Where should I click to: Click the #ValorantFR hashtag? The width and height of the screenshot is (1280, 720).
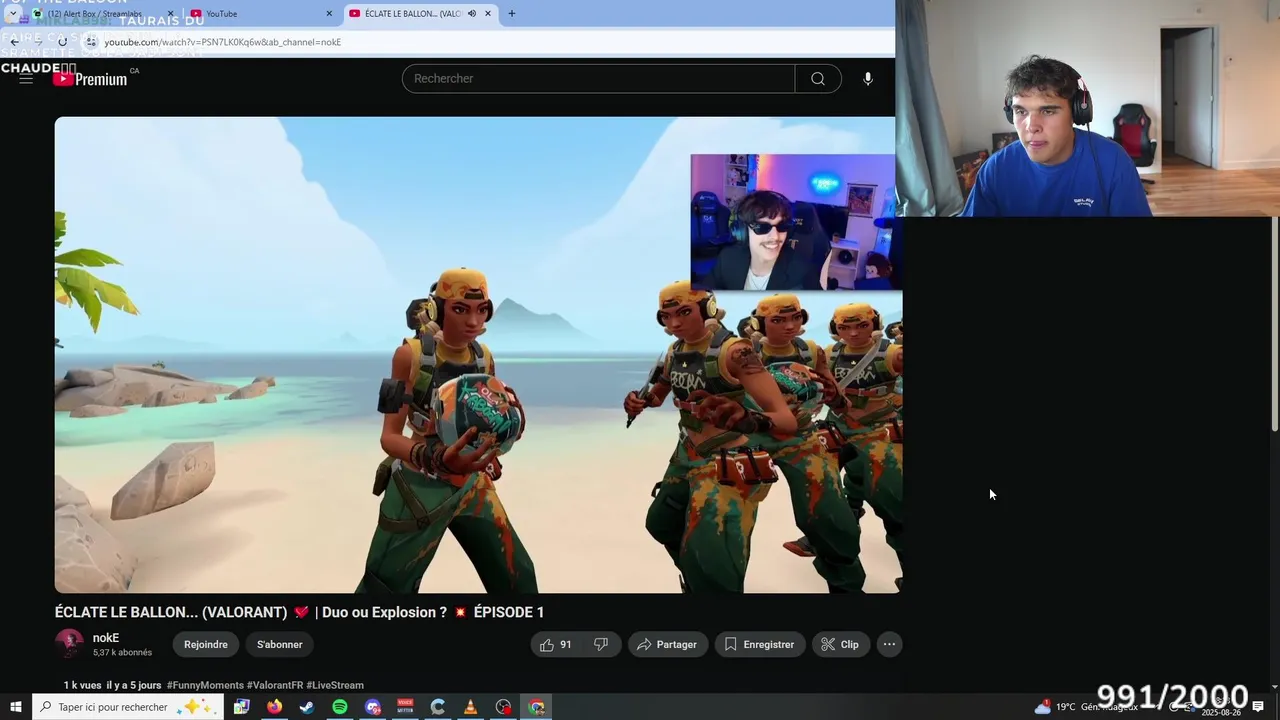275,686
